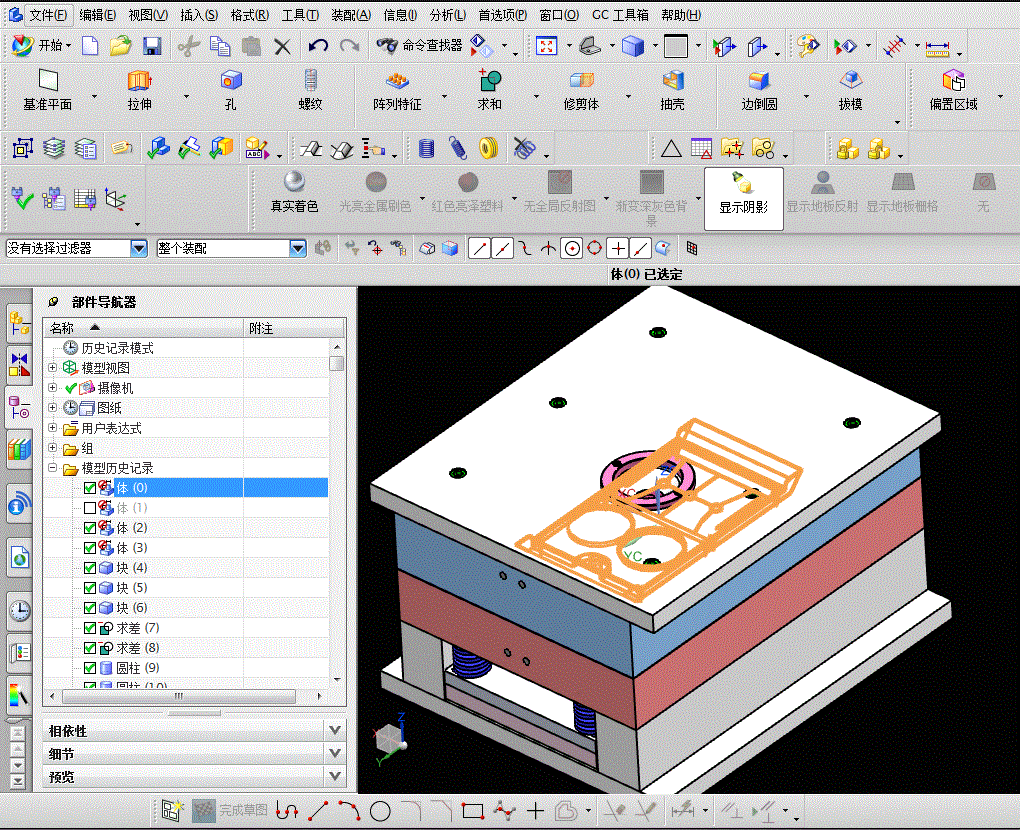Click the Pattern Feature (阵列特征) icon

pyautogui.click(x=397, y=81)
